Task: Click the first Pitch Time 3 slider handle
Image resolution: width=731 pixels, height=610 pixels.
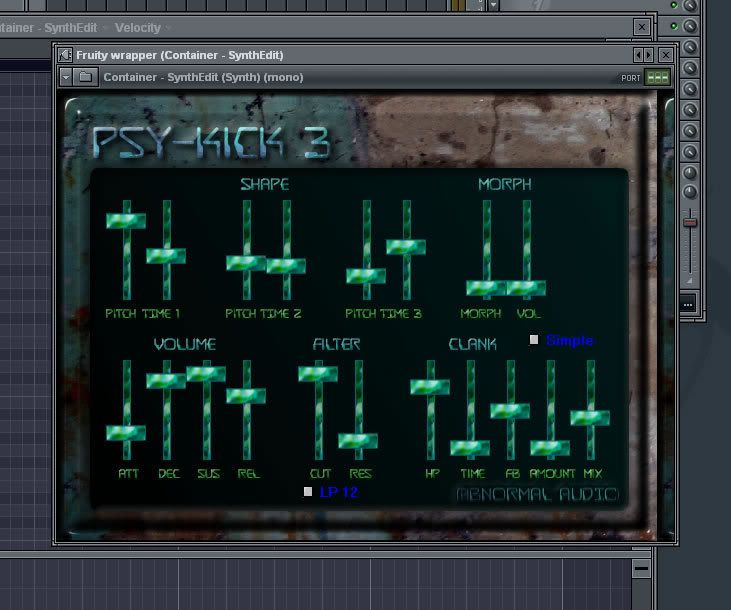Action: tap(366, 276)
